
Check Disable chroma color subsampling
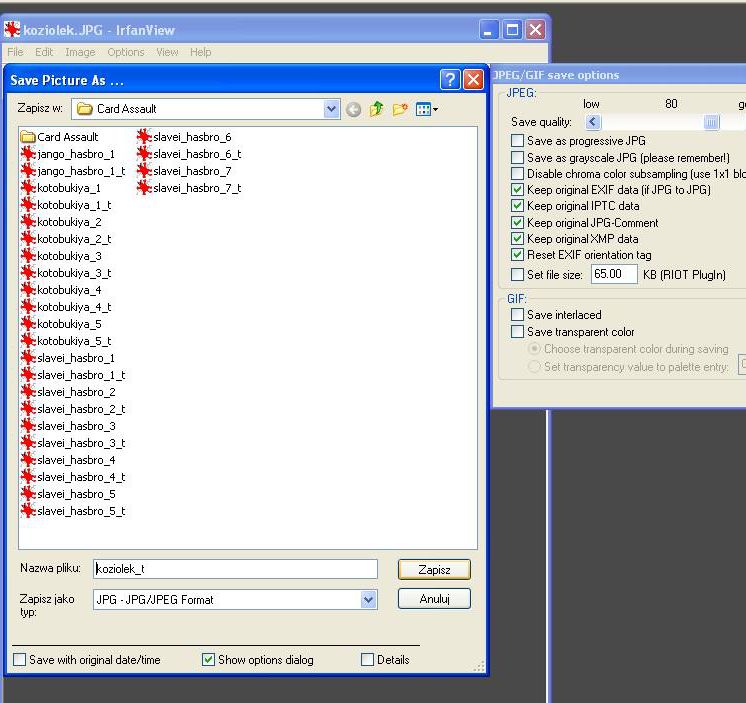(517, 174)
